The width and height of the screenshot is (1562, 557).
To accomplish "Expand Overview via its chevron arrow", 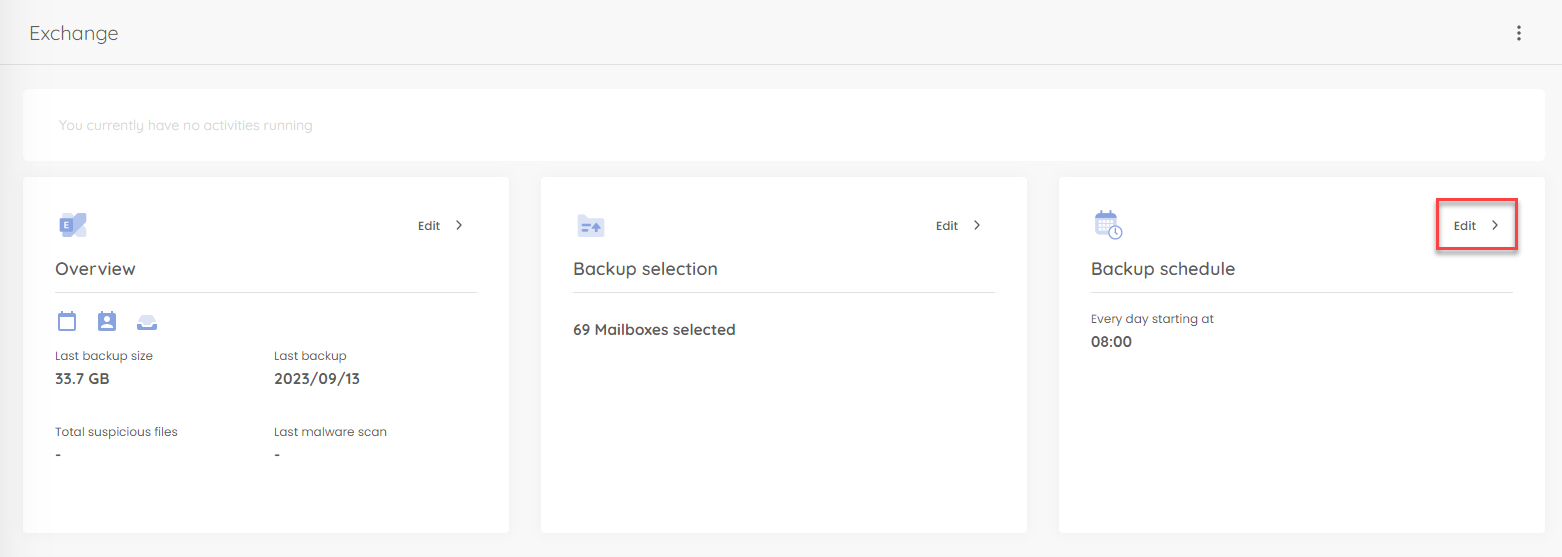I will tap(459, 225).
